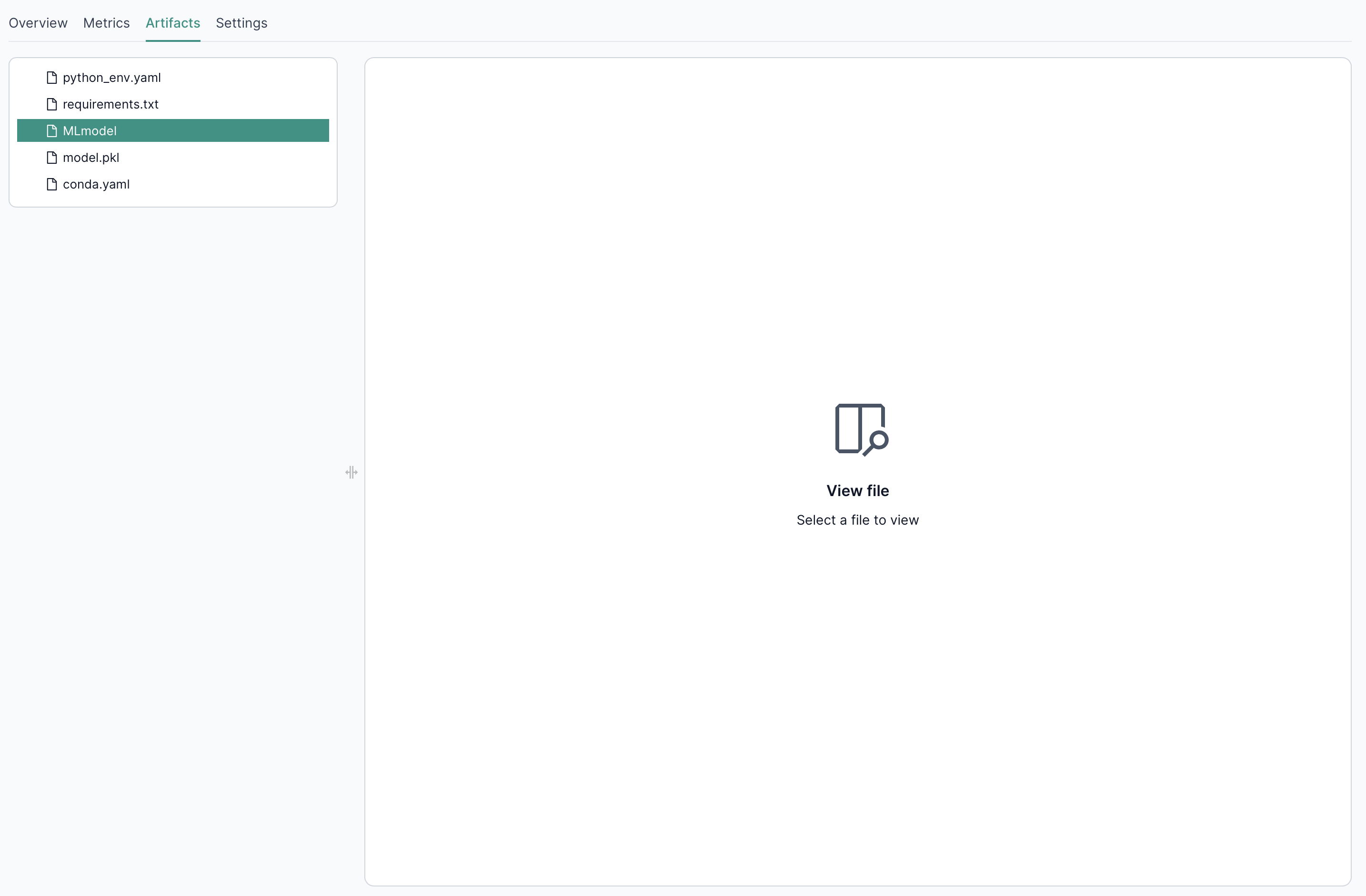Click the "View file" heading
1366x896 pixels.
[x=857, y=490]
